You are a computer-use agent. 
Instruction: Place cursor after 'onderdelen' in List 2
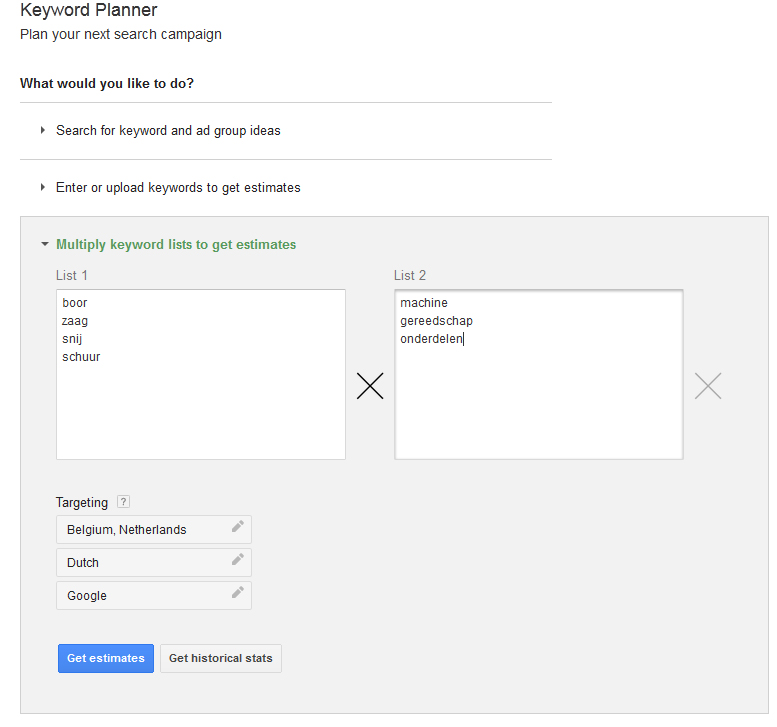pyautogui.click(x=465, y=339)
